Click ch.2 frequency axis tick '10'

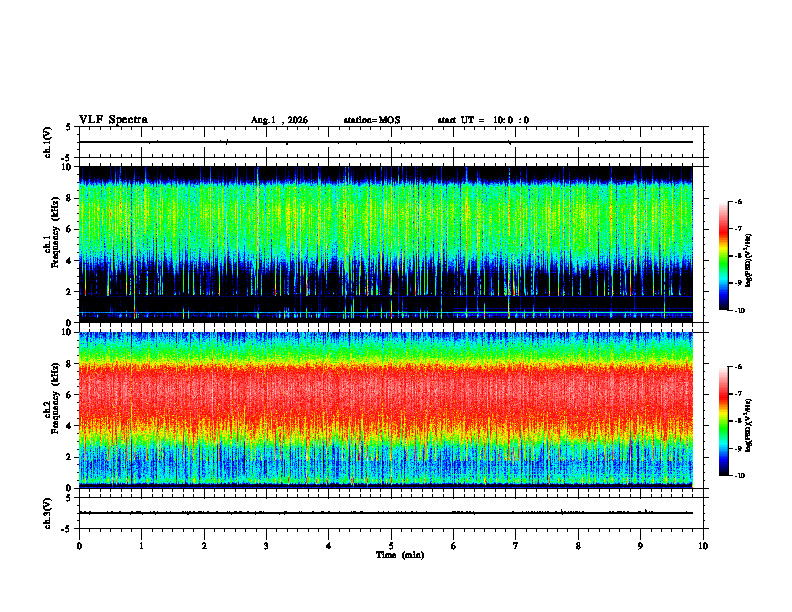pyautogui.click(x=68, y=332)
